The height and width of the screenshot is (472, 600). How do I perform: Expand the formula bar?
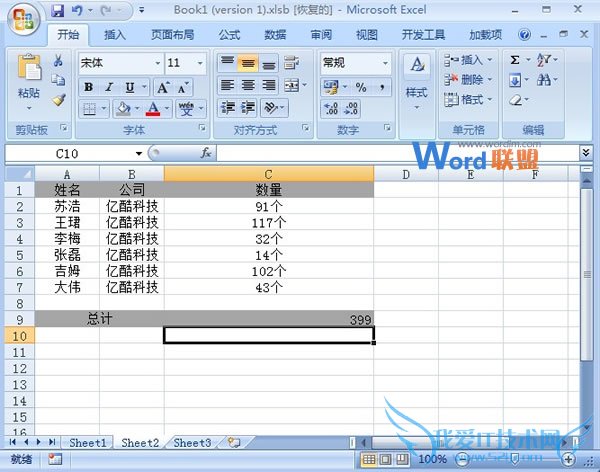point(585,153)
